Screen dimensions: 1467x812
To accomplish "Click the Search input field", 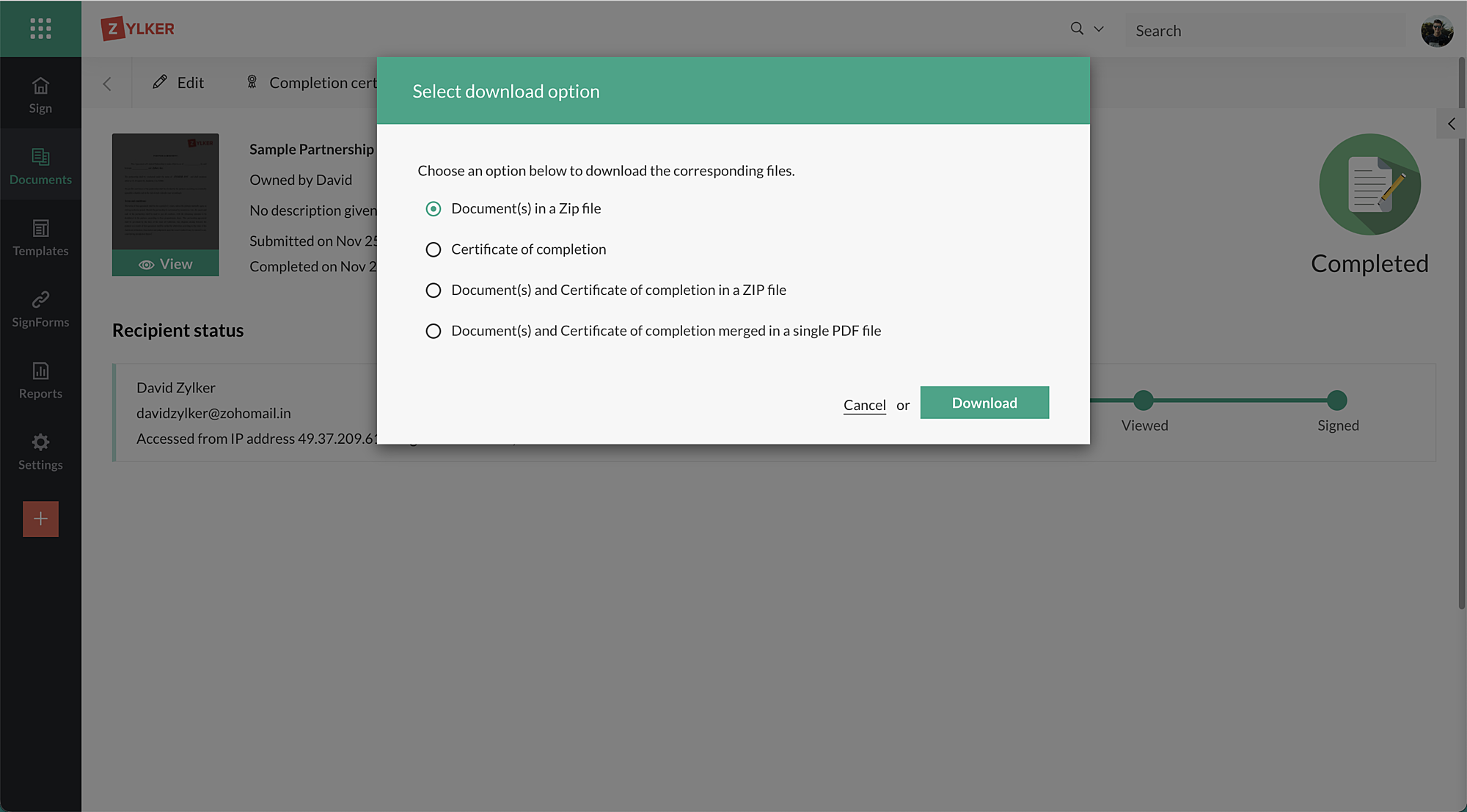I will 1265,31.
